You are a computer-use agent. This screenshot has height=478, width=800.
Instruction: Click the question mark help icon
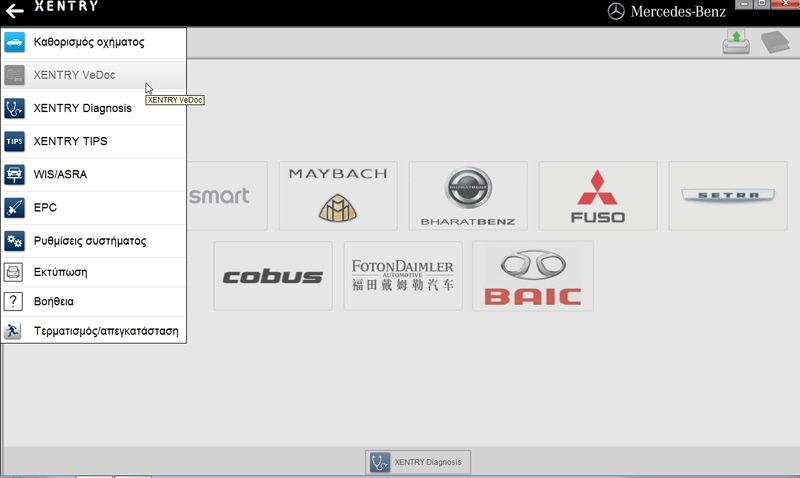pos(13,301)
